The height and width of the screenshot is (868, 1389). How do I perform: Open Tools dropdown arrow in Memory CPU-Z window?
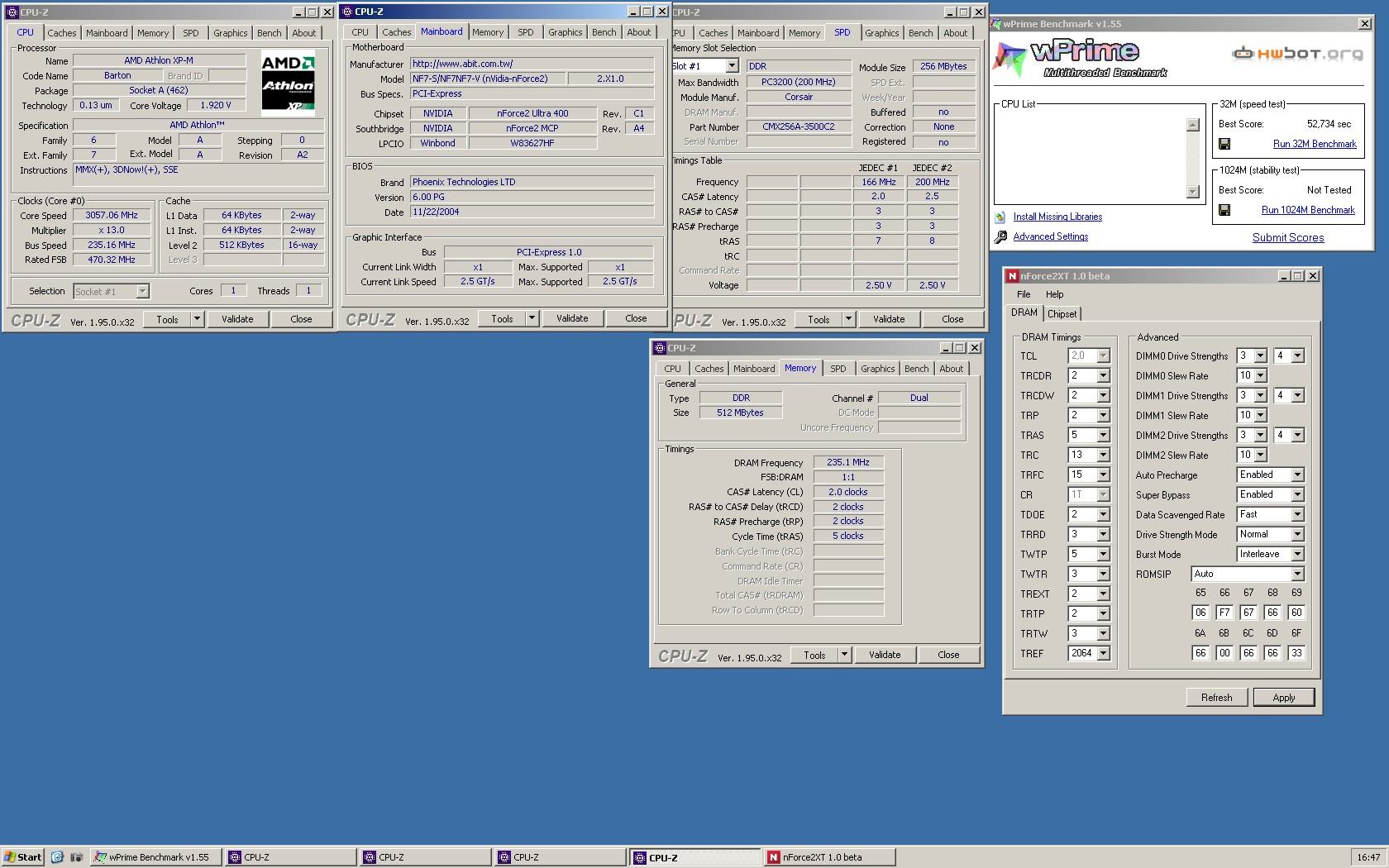[844, 655]
